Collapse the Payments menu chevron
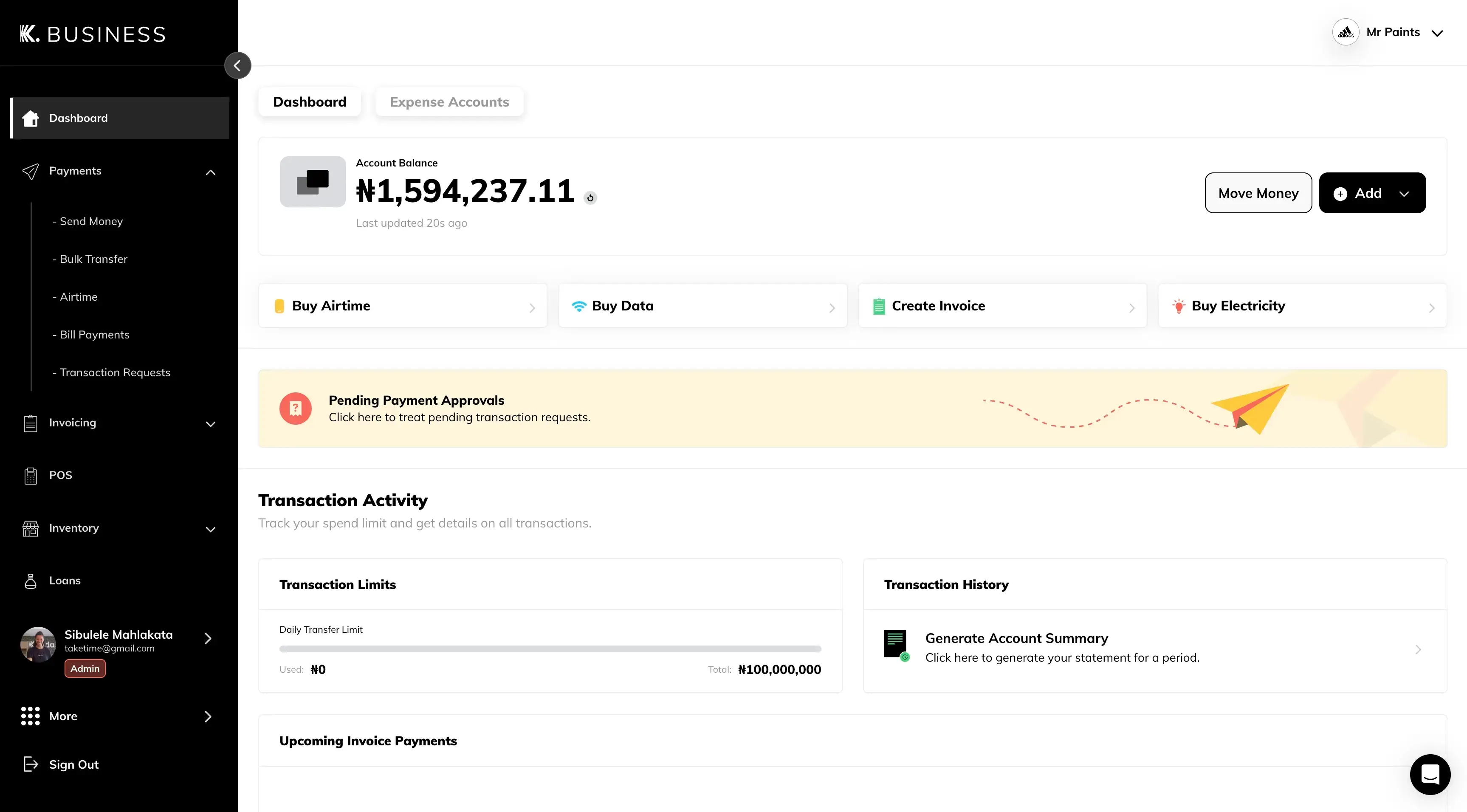The width and height of the screenshot is (1467, 812). (x=210, y=172)
